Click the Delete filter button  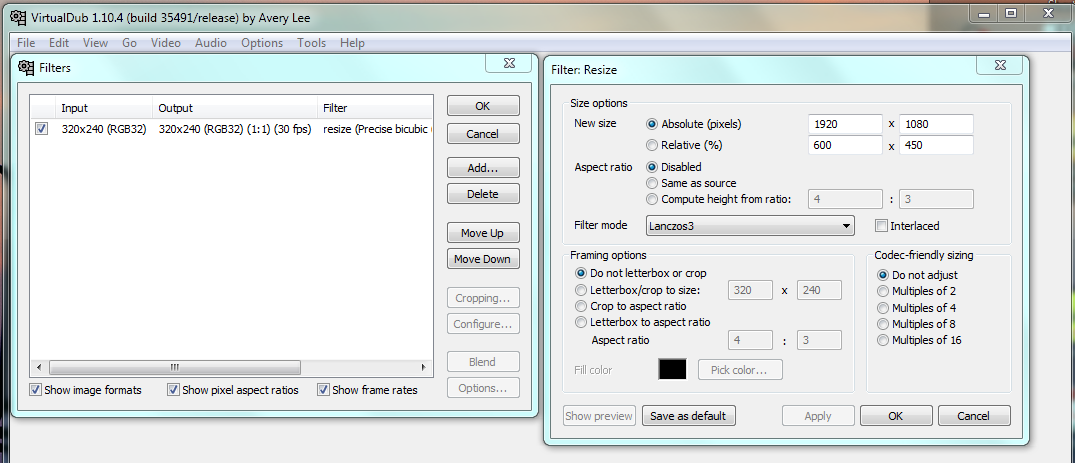coord(483,194)
